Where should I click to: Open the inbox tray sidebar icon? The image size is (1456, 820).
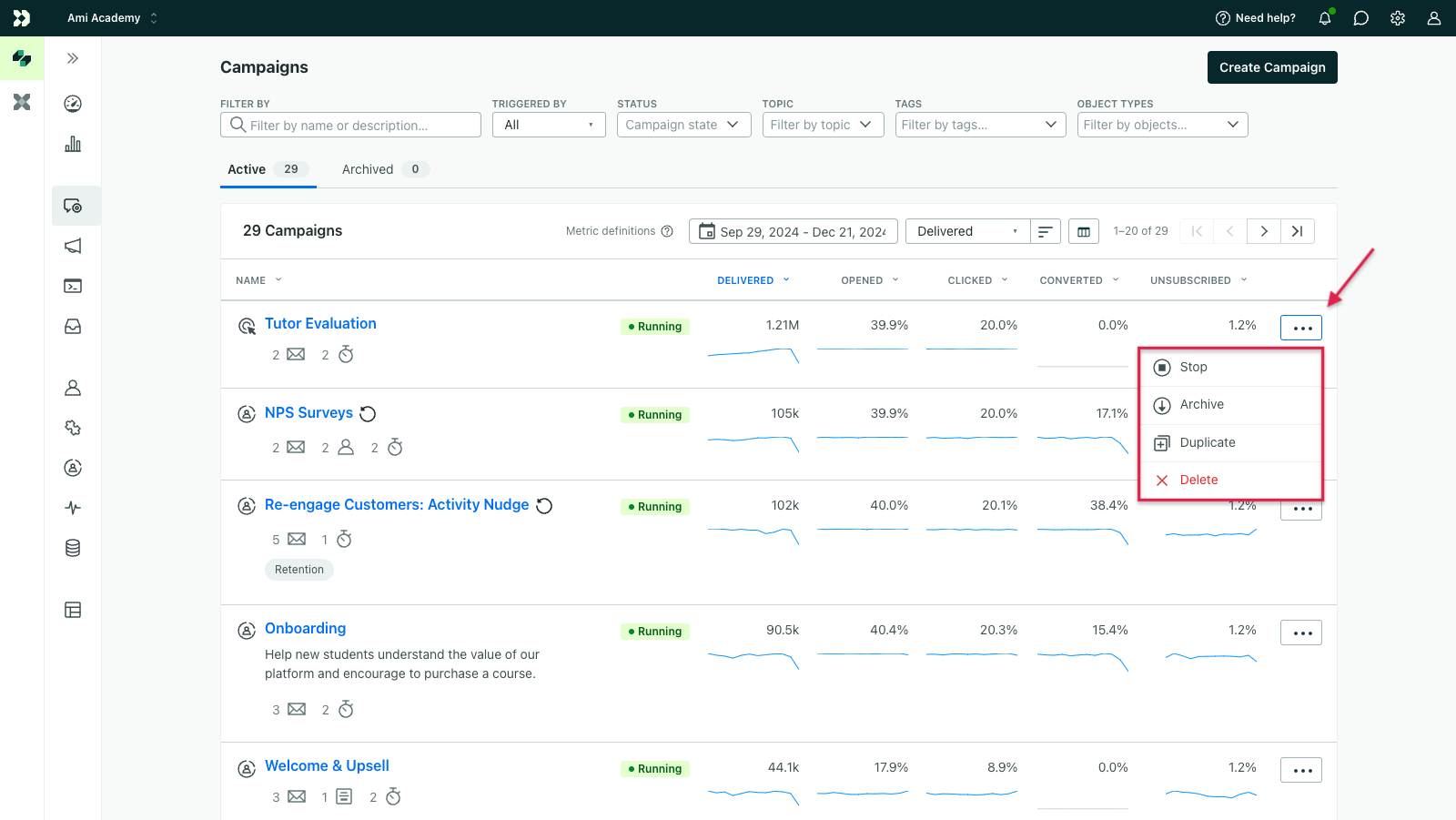73,326
